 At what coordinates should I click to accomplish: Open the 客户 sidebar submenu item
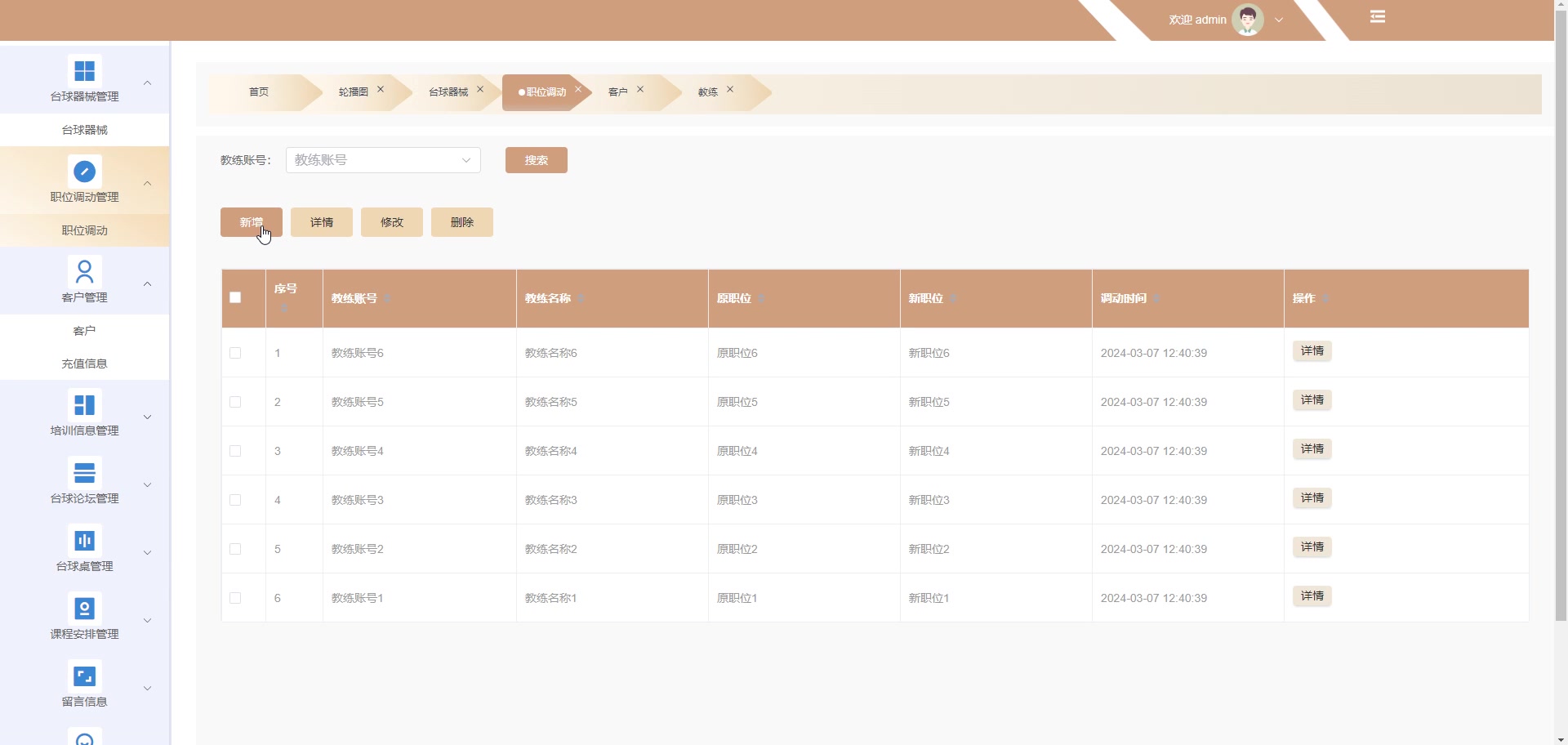point(85,331)
